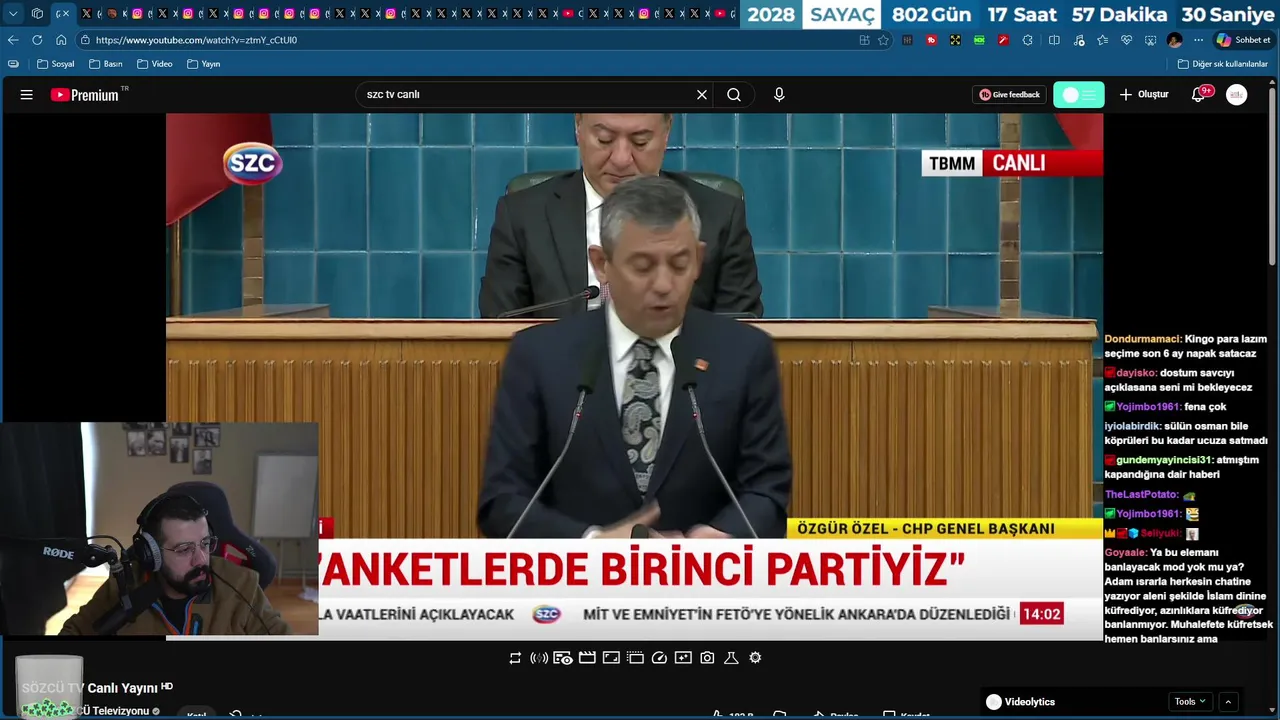Click the YouTube search magnifier button
Viewport: 1280px width, 720px height.
point(734,95)
